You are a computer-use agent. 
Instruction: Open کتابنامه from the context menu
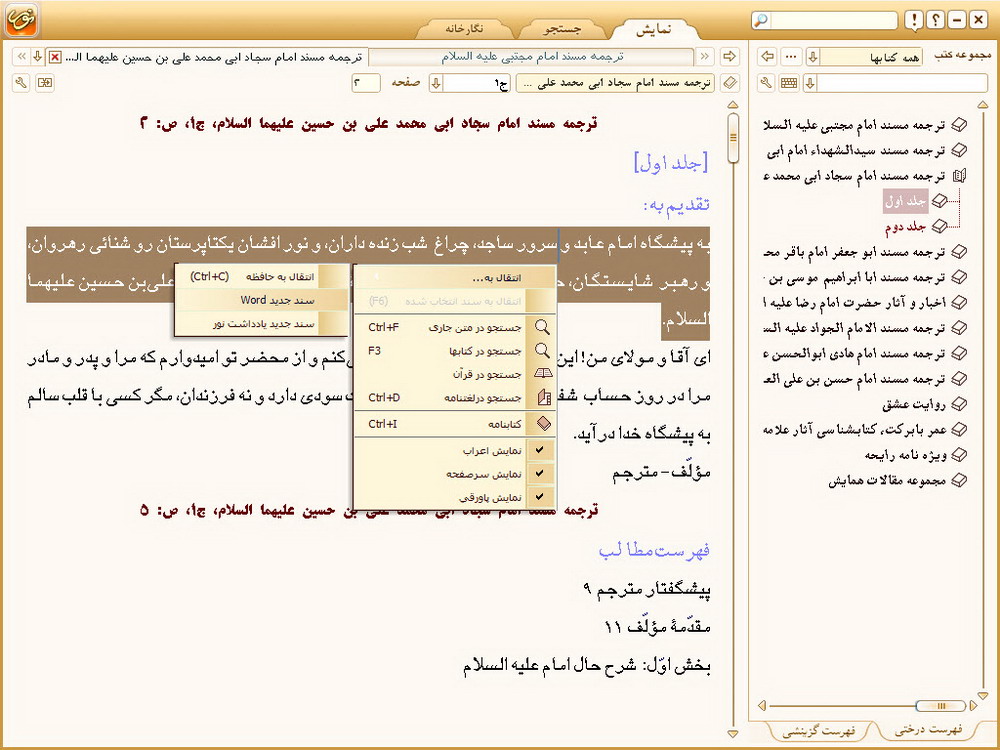[455, 423]
